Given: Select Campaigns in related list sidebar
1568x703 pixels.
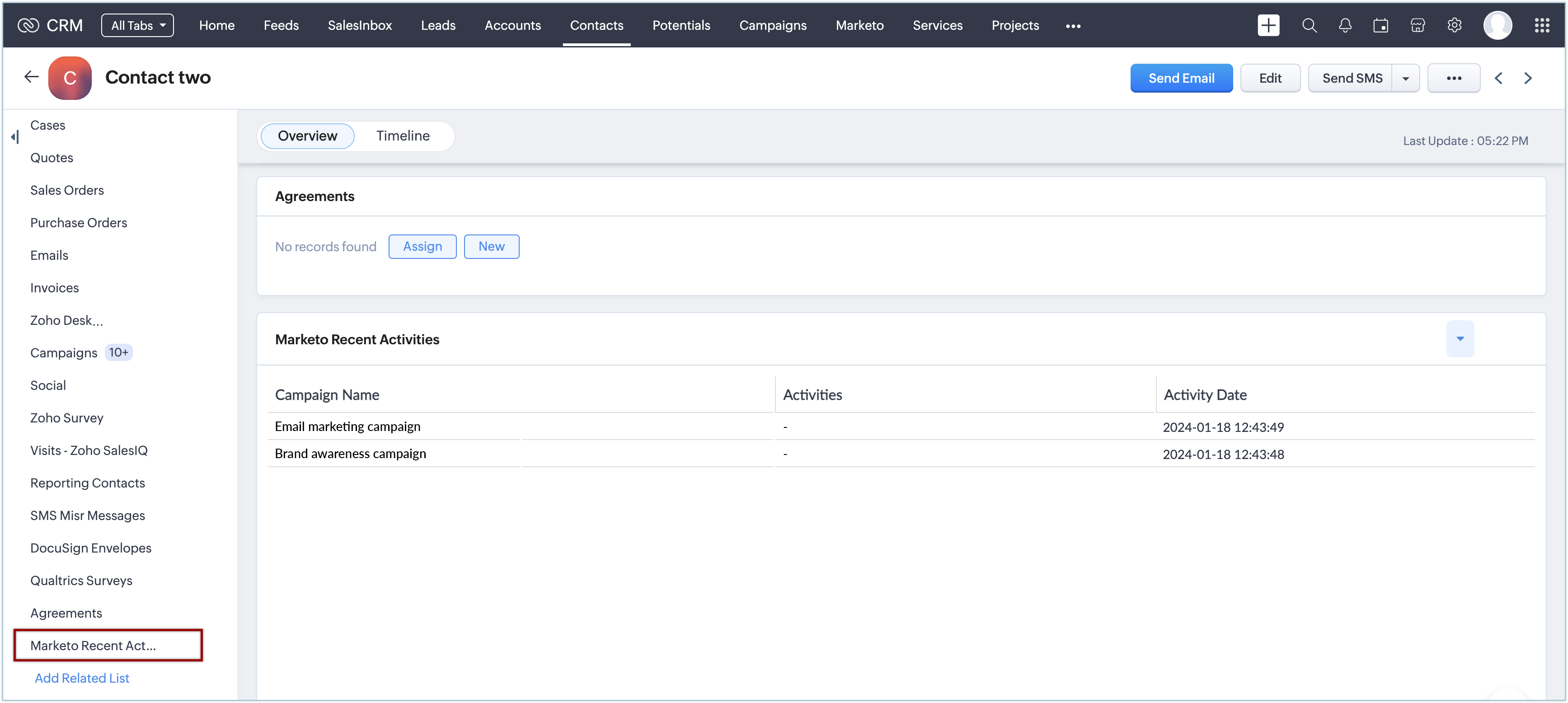Looking at the screenshot, I should tap(64, 353).
